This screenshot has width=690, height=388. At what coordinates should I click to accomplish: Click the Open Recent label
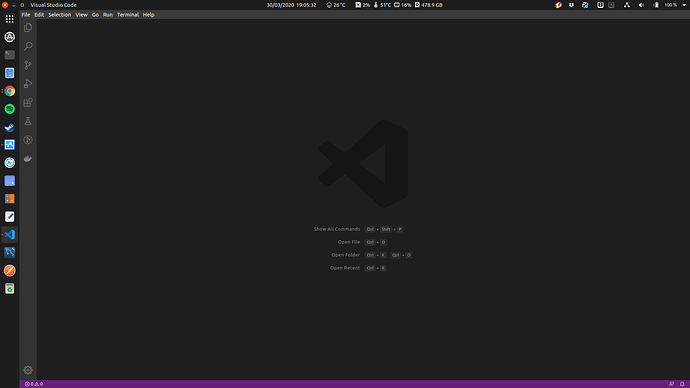[x=345, y=268]
